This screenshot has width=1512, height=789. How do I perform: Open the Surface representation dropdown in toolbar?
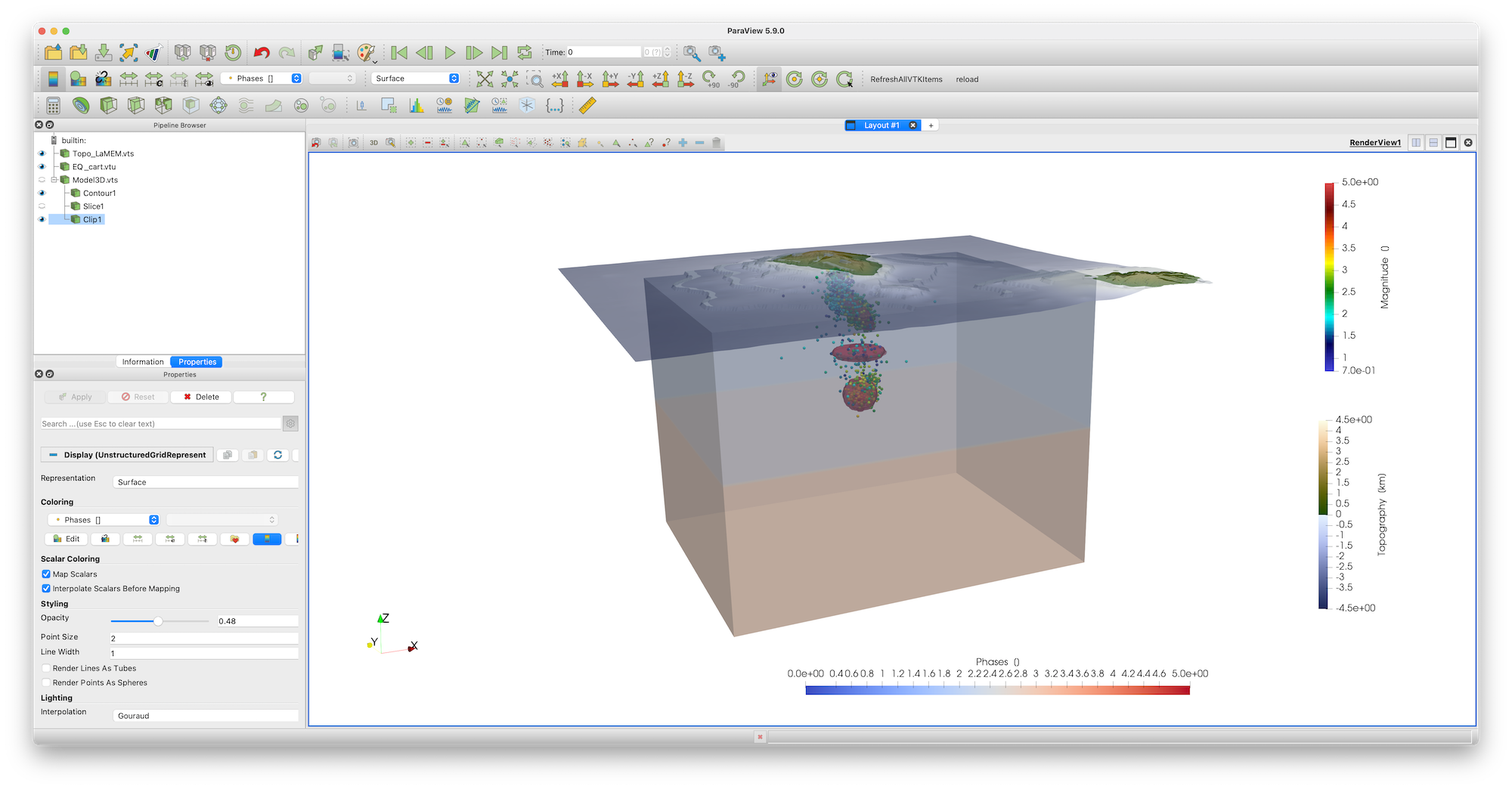[x=417, y=79]
